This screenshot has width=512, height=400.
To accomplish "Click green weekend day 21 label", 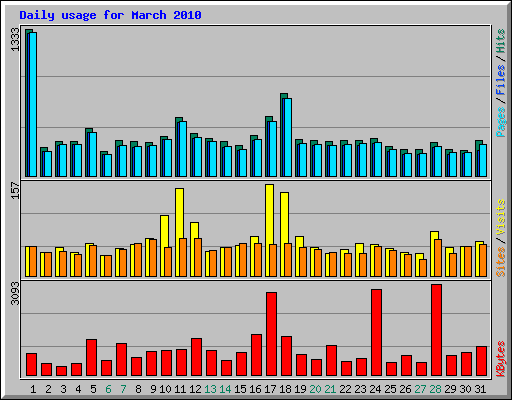I will 330,389.
